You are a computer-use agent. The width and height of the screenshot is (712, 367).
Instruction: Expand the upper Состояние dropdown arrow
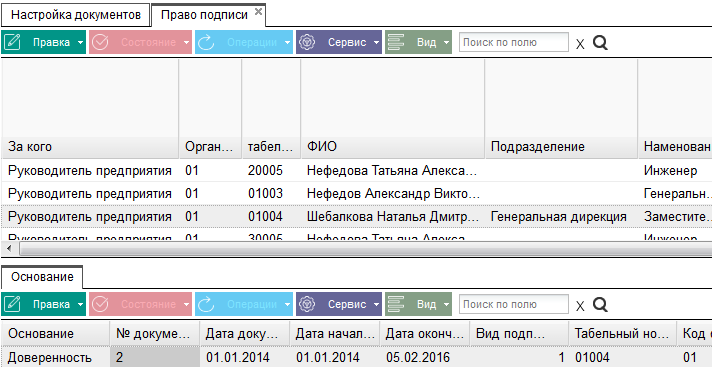[187, 43]
